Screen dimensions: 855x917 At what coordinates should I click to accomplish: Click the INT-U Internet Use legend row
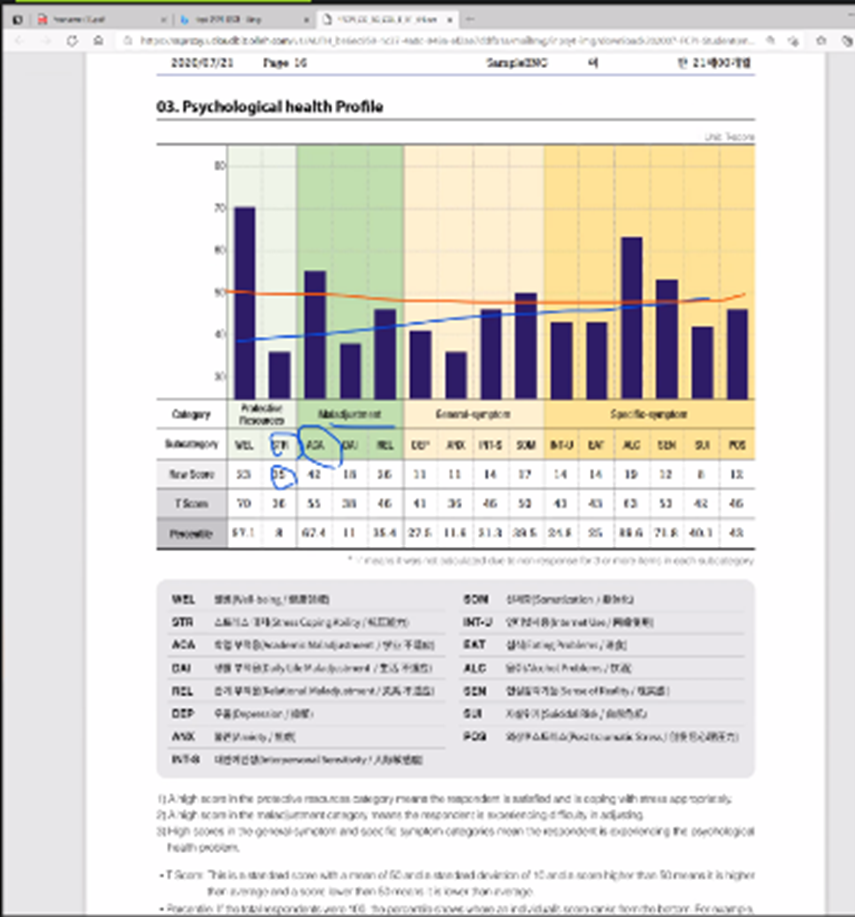604,622
